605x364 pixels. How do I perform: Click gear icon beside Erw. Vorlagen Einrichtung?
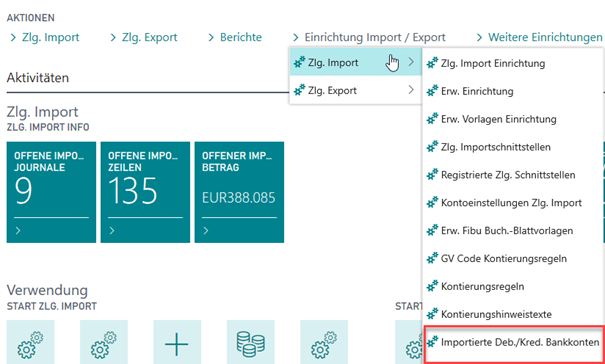point(433,118)
